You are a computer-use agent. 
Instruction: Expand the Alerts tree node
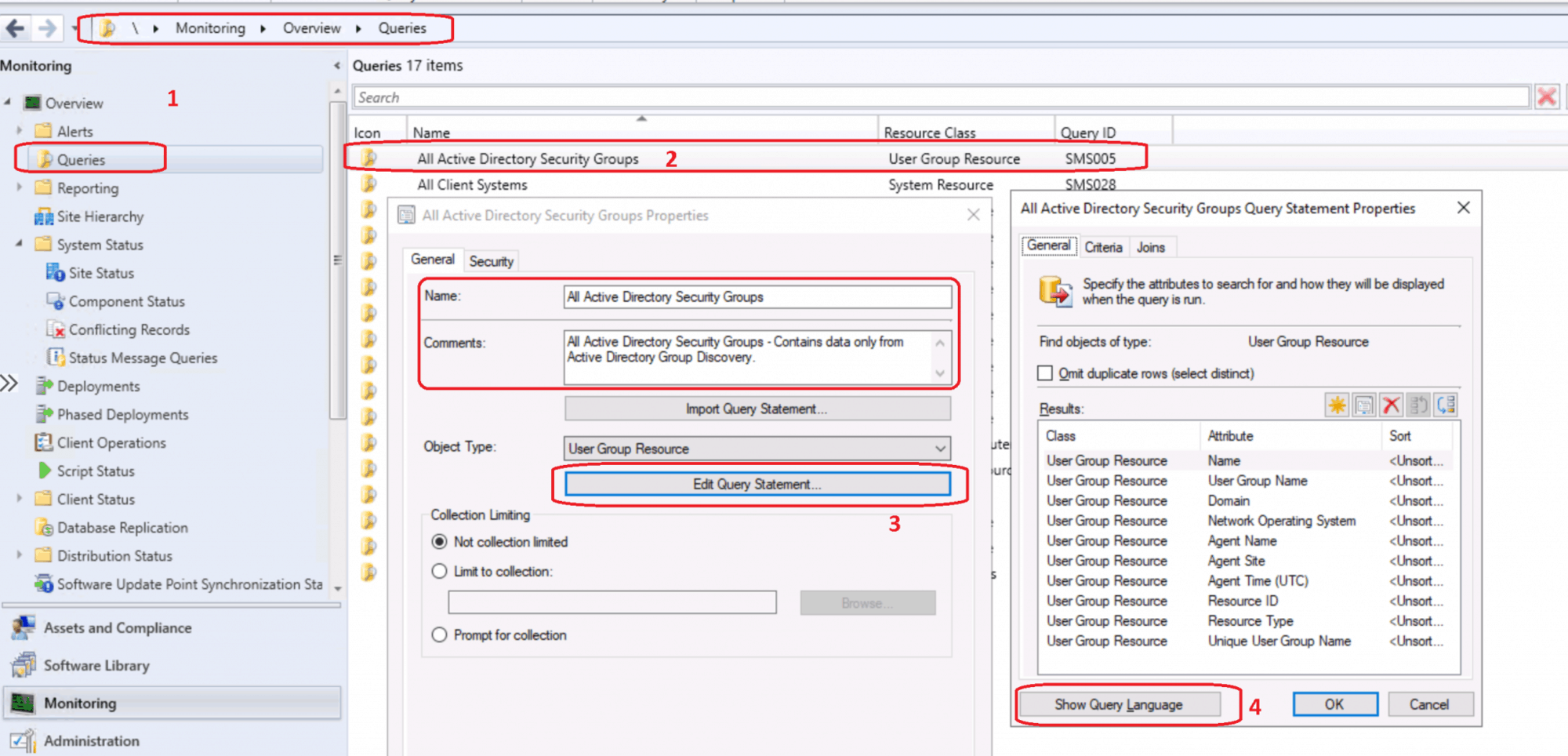tap(19, 131)
